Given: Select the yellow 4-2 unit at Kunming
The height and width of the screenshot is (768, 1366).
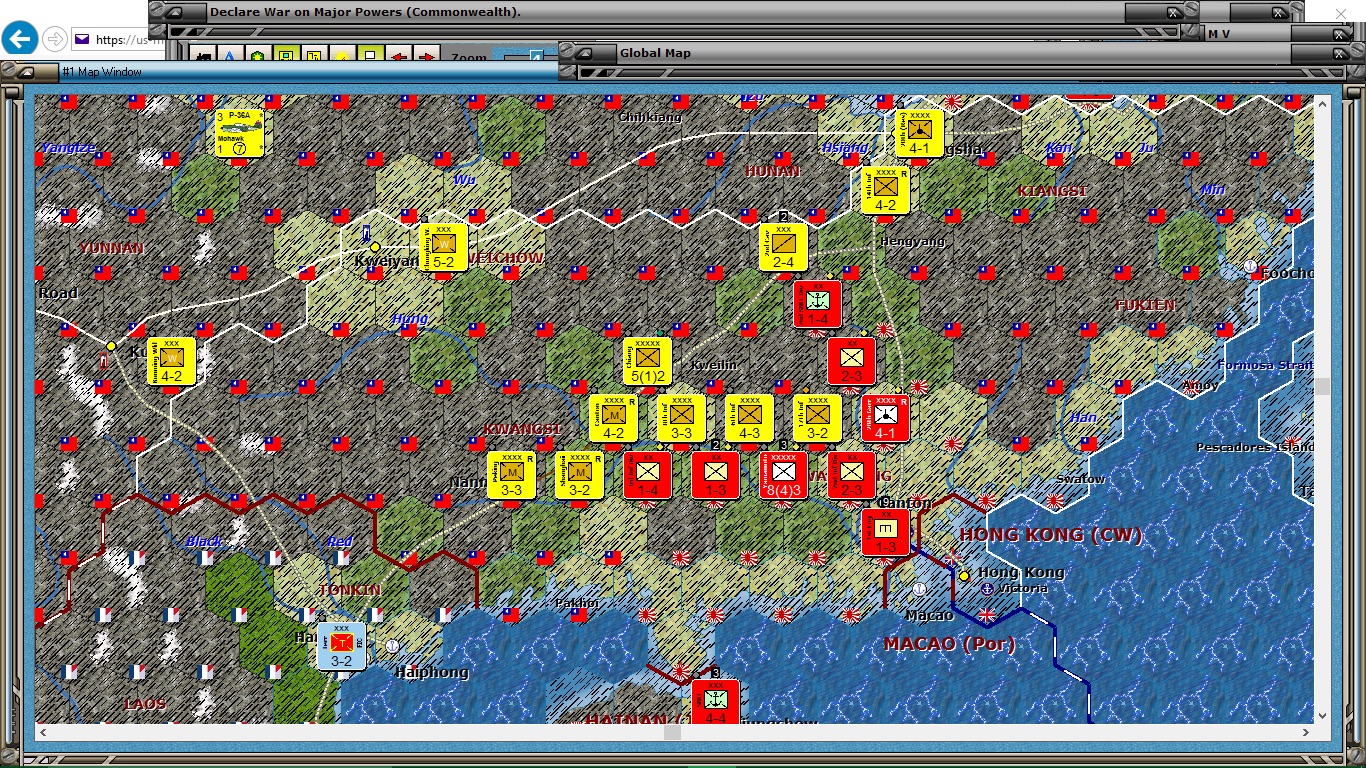Looking at the screenshot, I should coord(172,361).
